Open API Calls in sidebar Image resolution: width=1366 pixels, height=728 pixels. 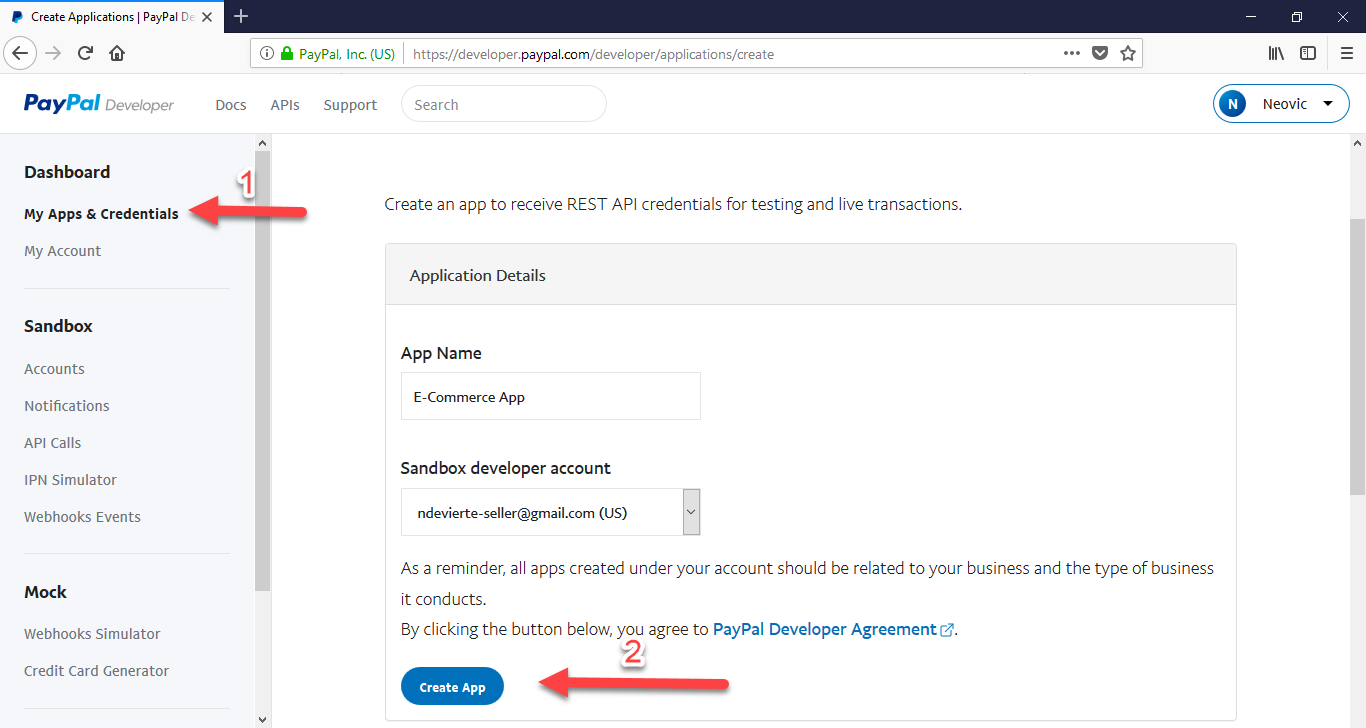(x=52, y=443)
